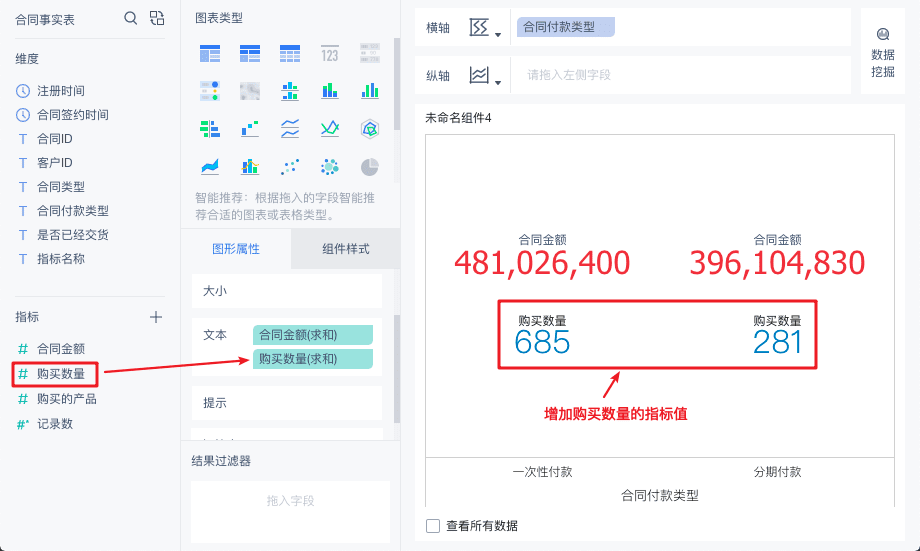Click the plus icon to add 指标
920x551 pixels.
click(155, 317)
